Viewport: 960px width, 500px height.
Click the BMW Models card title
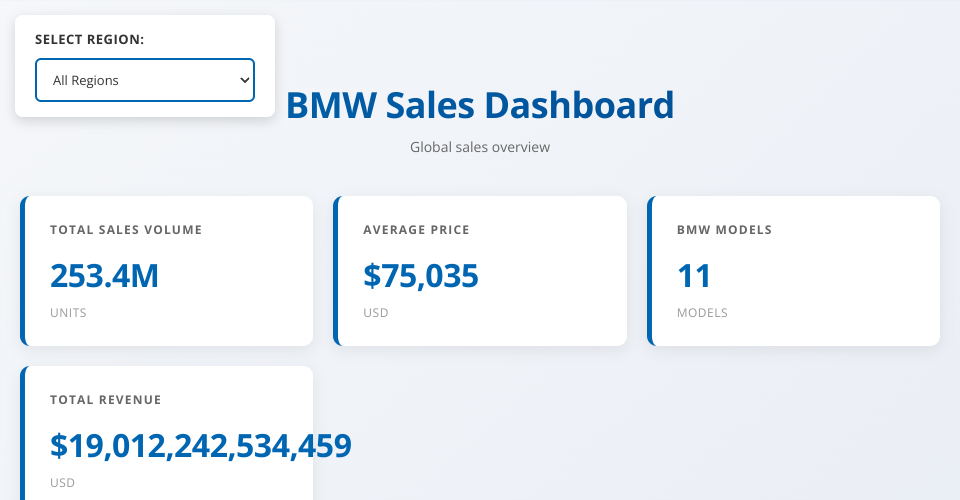pos(724,230)
